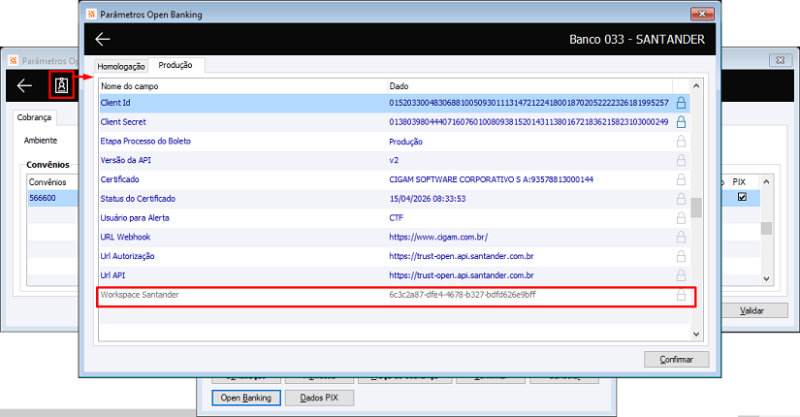Select the Client Secret row label
Viewport: 800px width, 417px height.
tap(123, 122)
